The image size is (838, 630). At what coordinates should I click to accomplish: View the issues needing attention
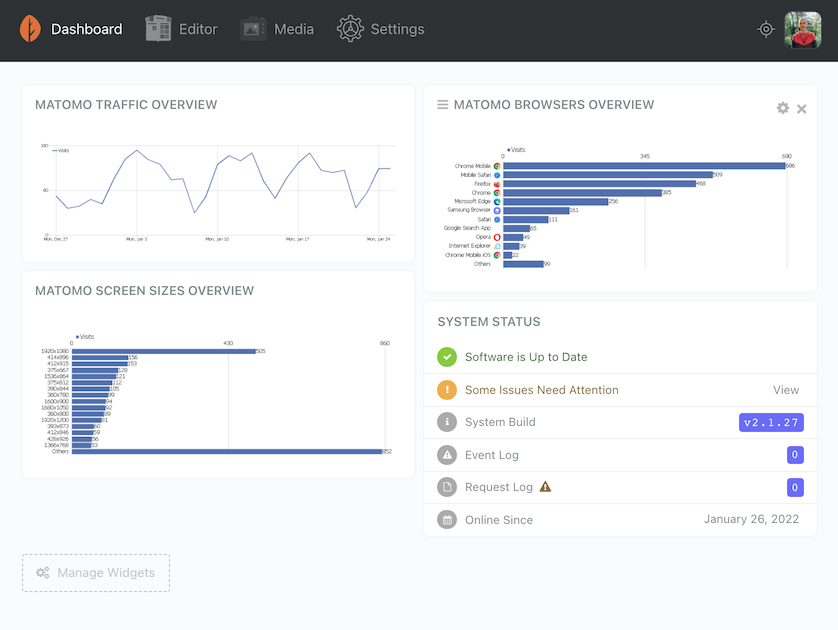(x=786, y=390)
